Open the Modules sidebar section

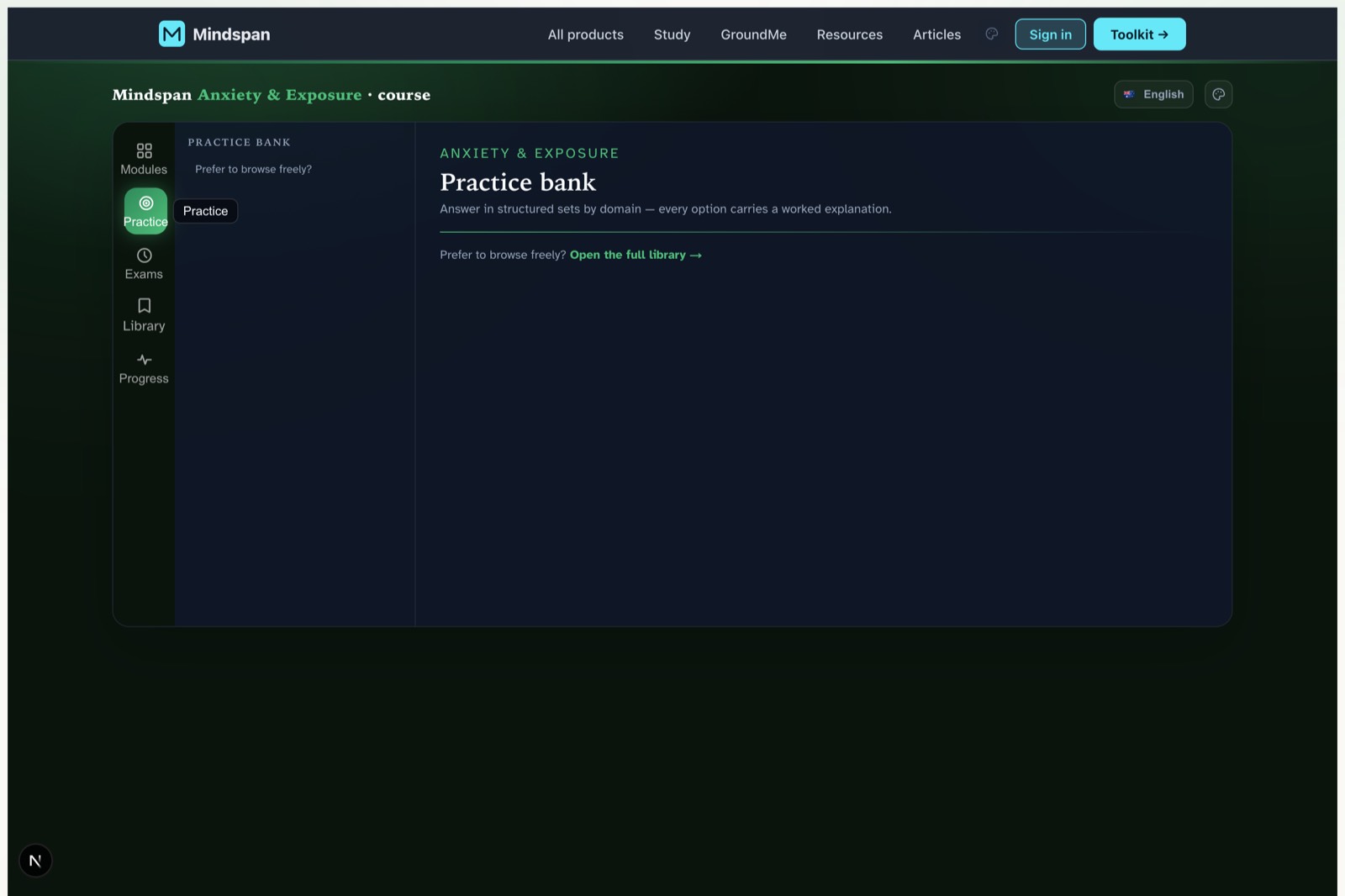[144, 159]
